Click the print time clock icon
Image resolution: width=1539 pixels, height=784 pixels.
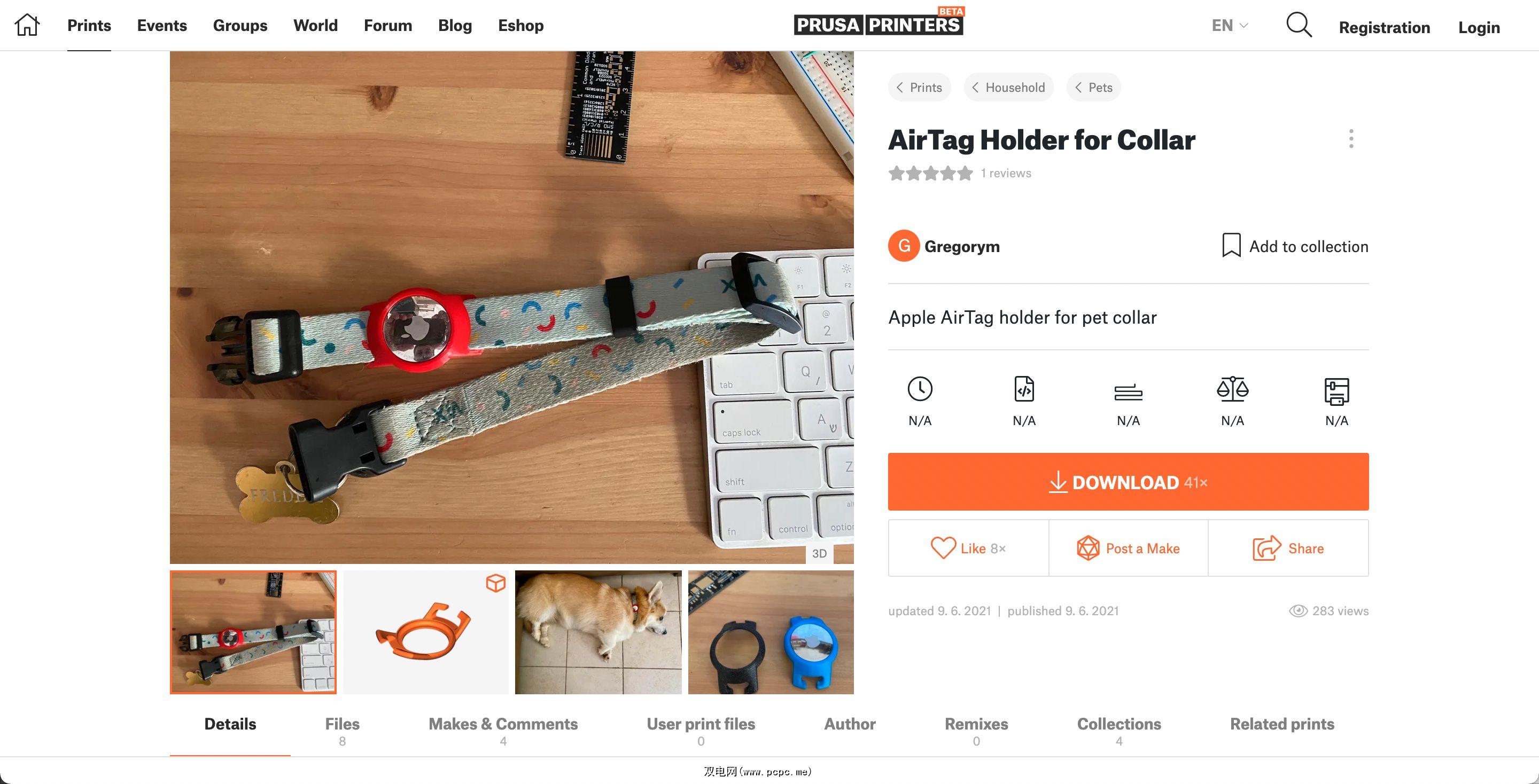click(x=920, y=389)
